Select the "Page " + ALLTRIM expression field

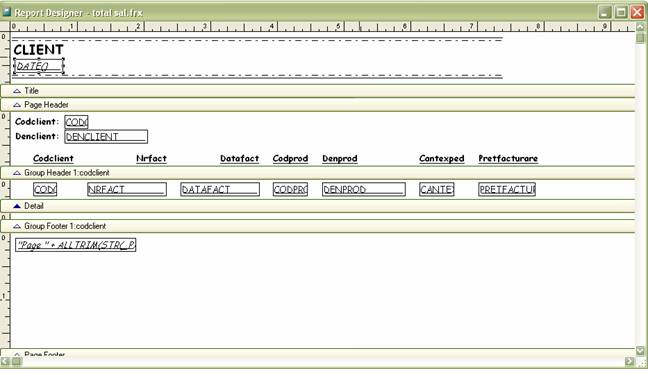(x=76, y=245)
